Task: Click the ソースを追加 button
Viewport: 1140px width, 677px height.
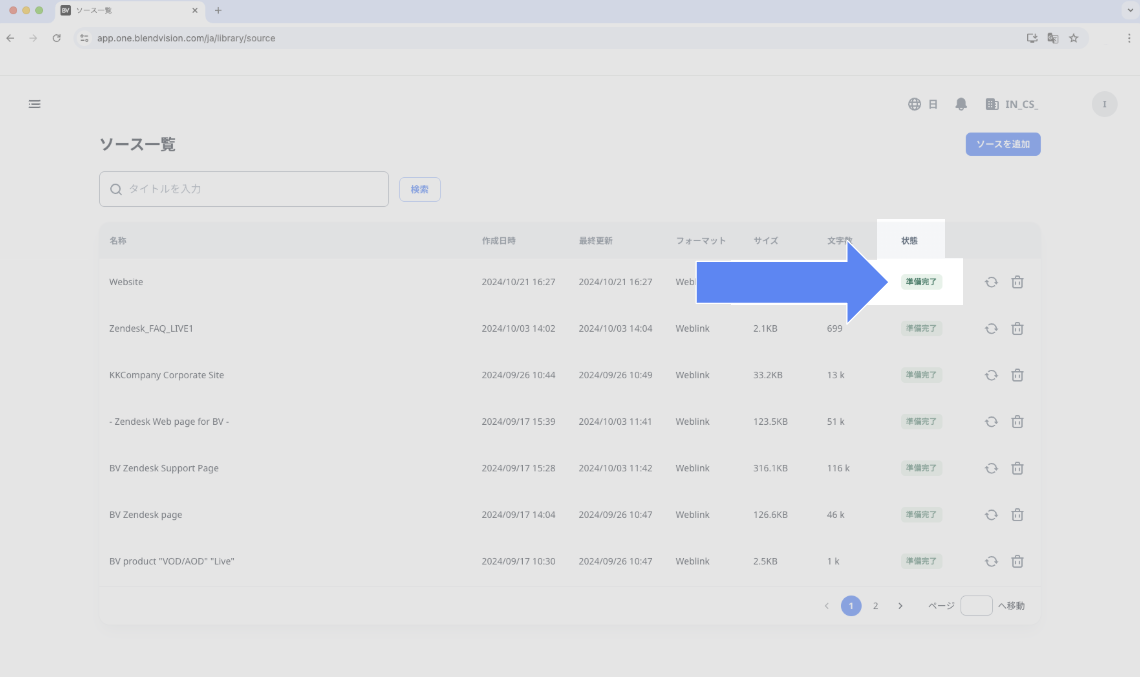Action: [1003, 144]
